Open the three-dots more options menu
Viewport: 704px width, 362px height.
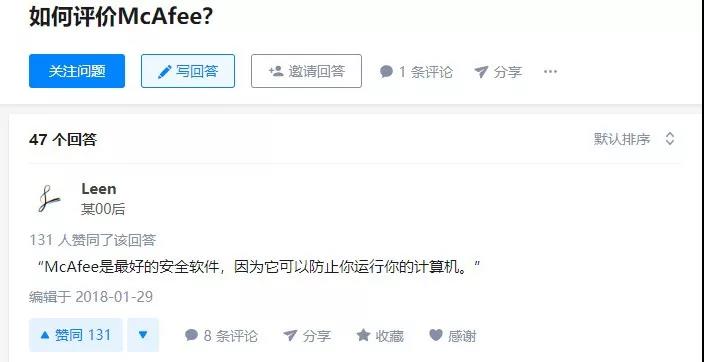550,71
